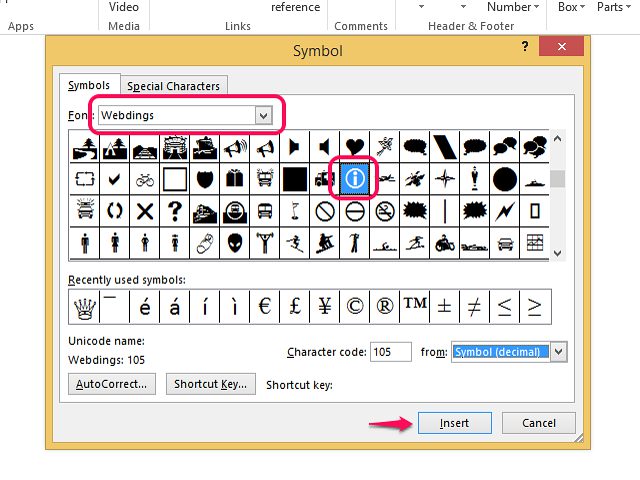
Task: Switch to the Special Characters tab
Action: (x=173, y=86)
